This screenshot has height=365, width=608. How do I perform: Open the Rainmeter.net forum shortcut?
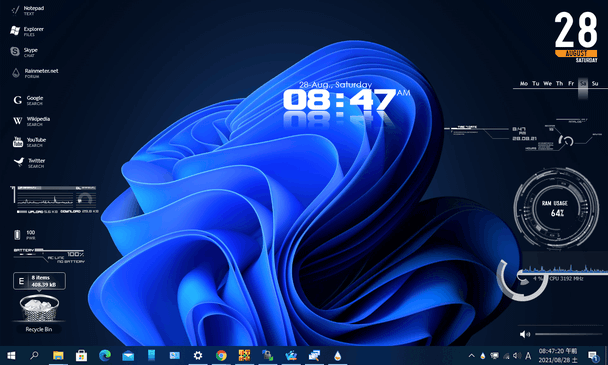[x=35, y=73]
